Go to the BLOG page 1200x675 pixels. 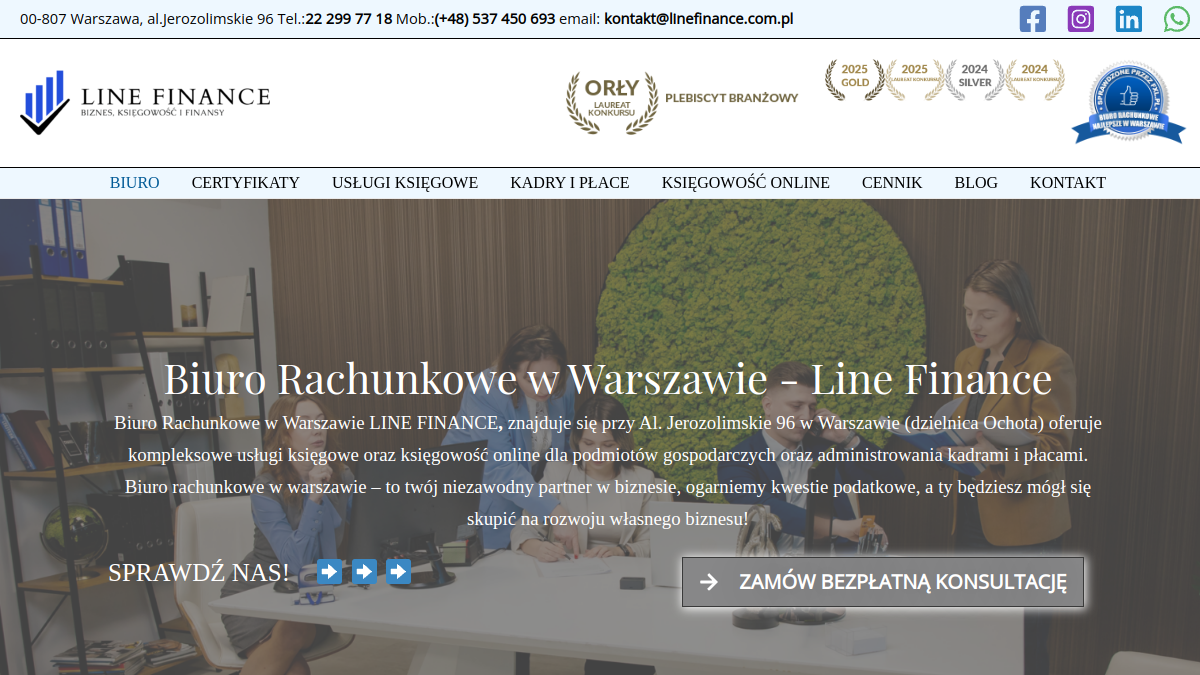976,183
